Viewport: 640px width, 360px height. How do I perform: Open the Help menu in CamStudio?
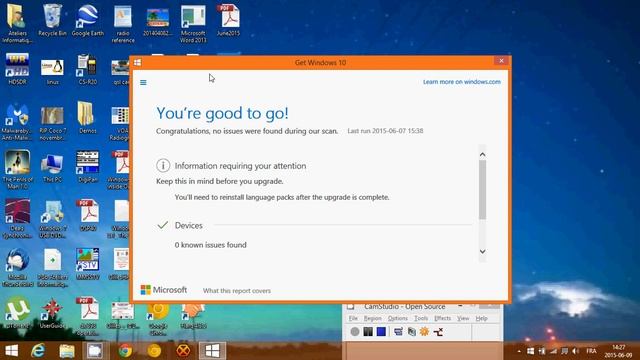pyautogui.click(x=482, y=318)
